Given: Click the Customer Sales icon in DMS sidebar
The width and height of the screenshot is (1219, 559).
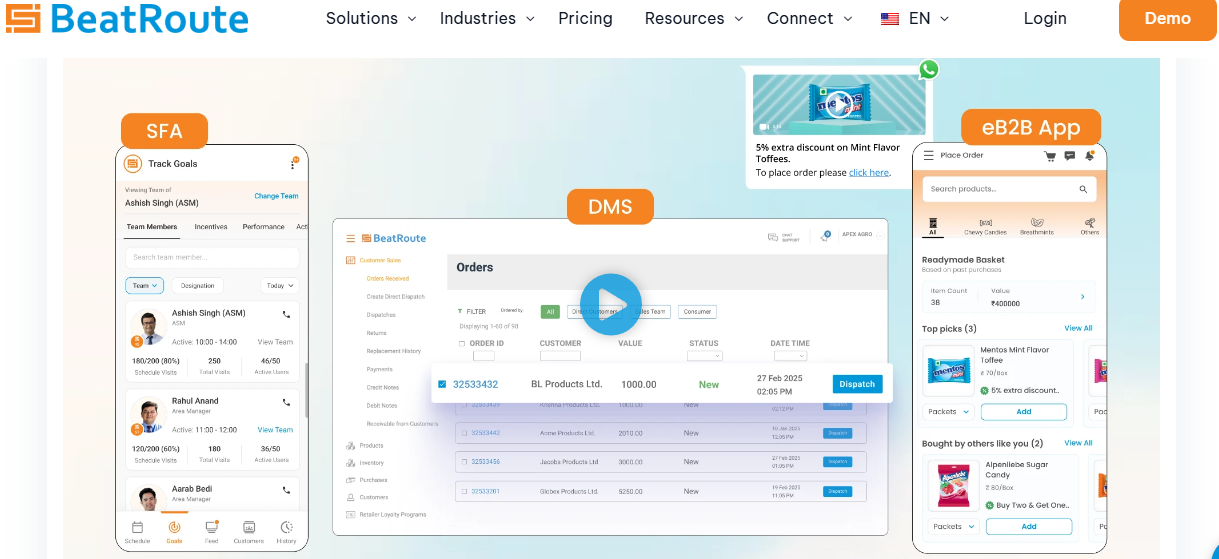Looking at the screenshot, I should click(350, 260).
